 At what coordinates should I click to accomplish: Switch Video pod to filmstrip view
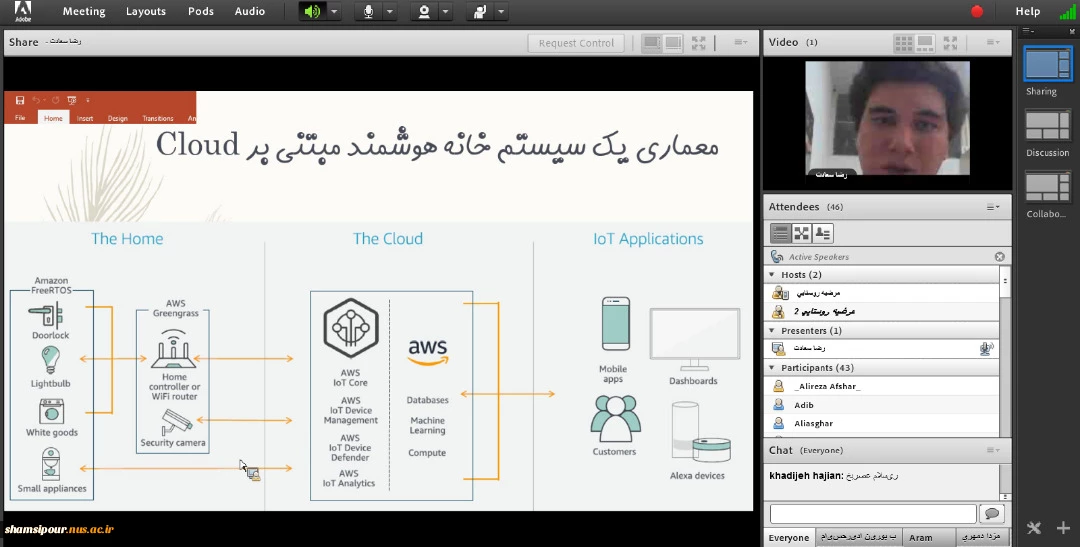[x=925, y=43]
